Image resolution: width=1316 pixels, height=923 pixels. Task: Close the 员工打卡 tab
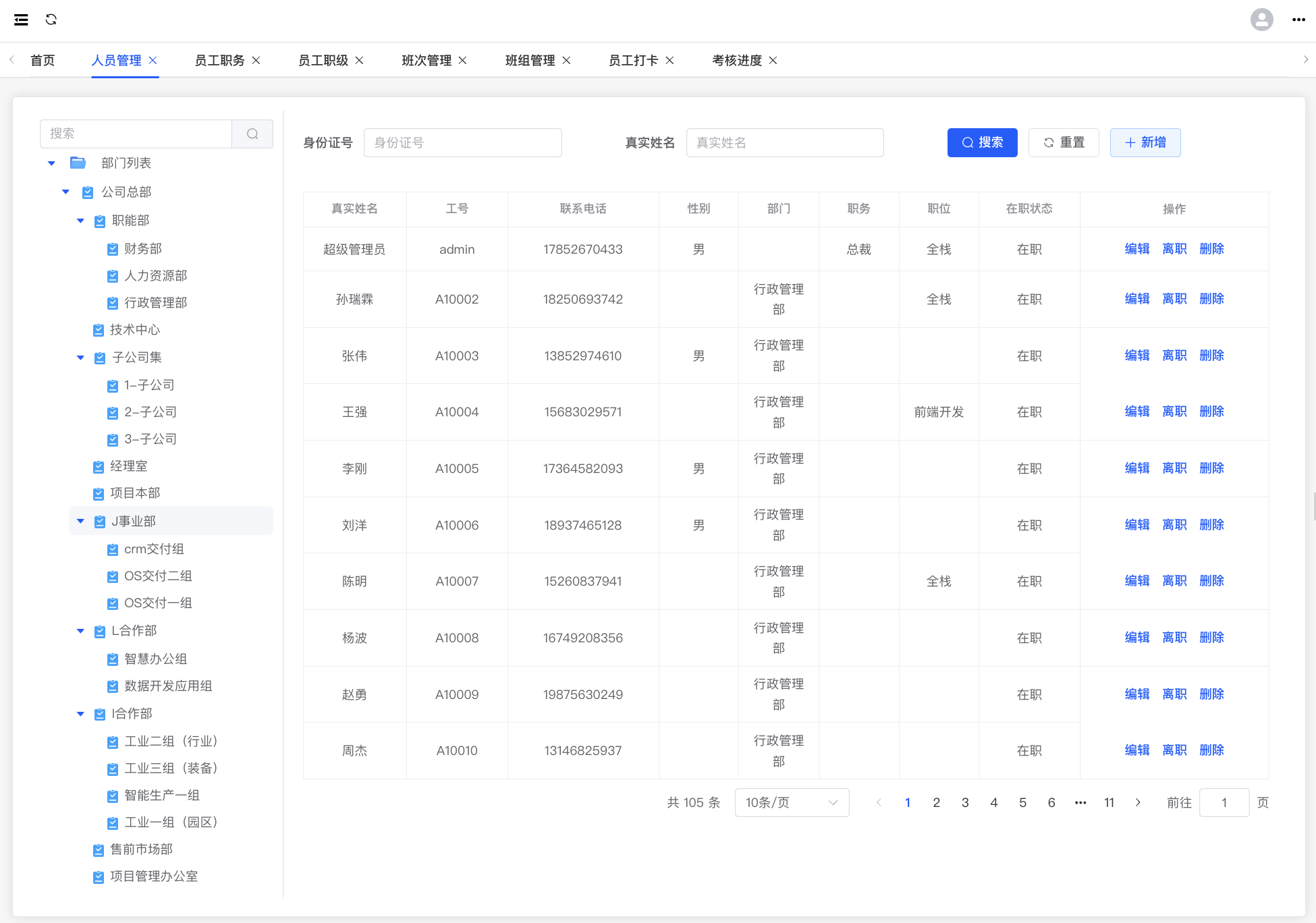670,60
